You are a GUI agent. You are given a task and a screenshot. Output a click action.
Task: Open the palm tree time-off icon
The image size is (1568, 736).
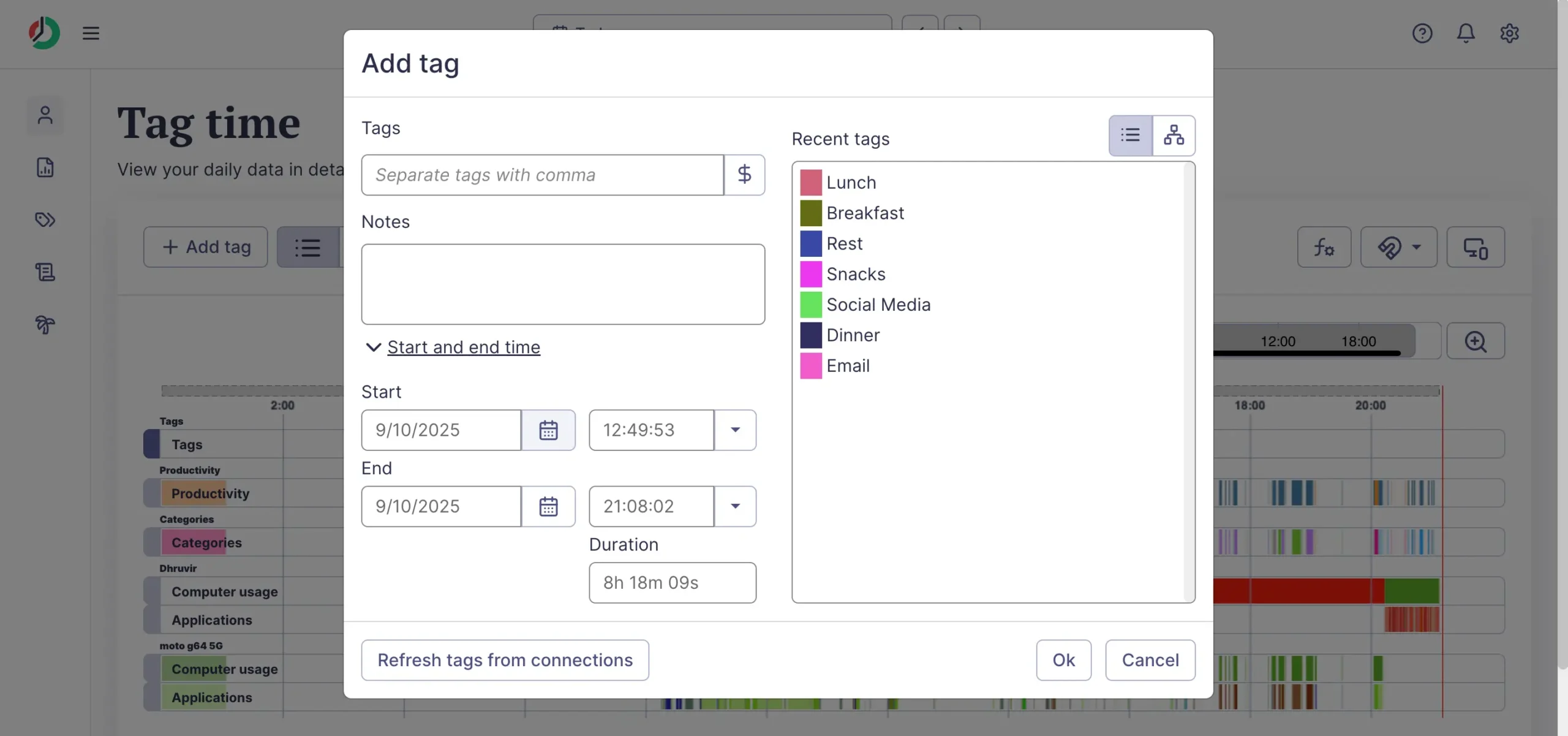point(45,324)
